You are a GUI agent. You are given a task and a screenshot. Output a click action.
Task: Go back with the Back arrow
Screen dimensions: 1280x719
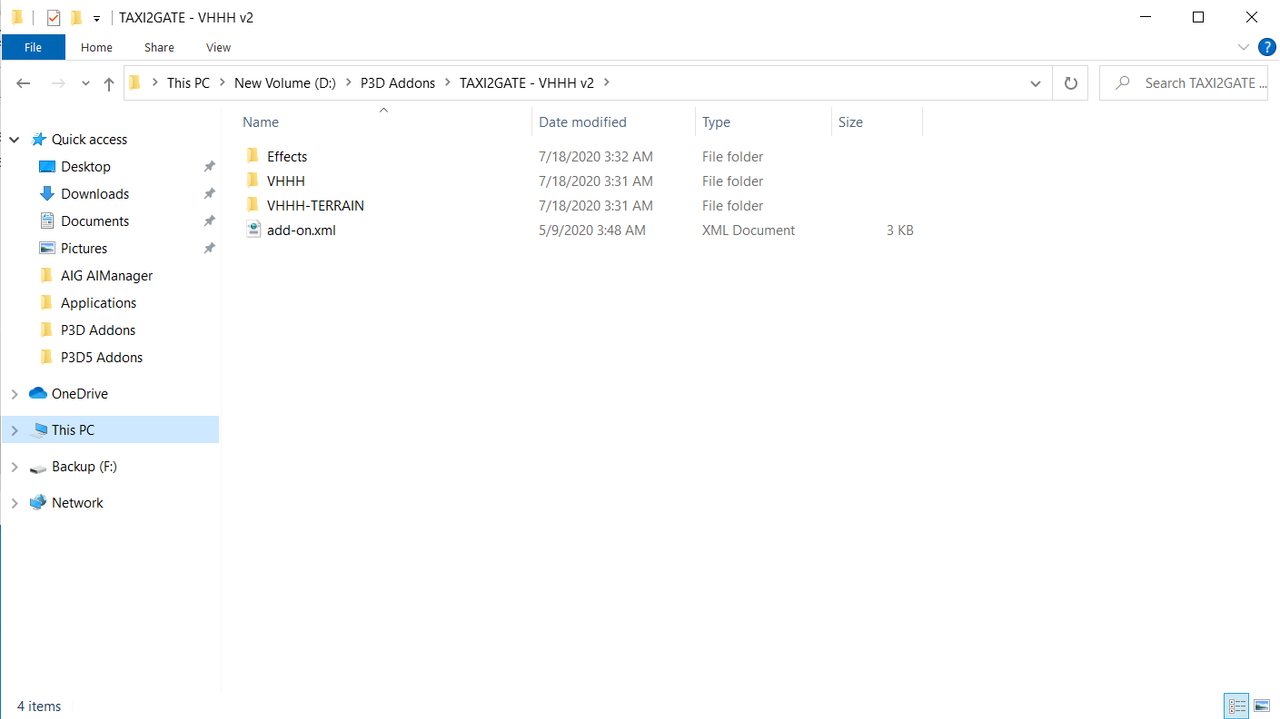[24, 83]
